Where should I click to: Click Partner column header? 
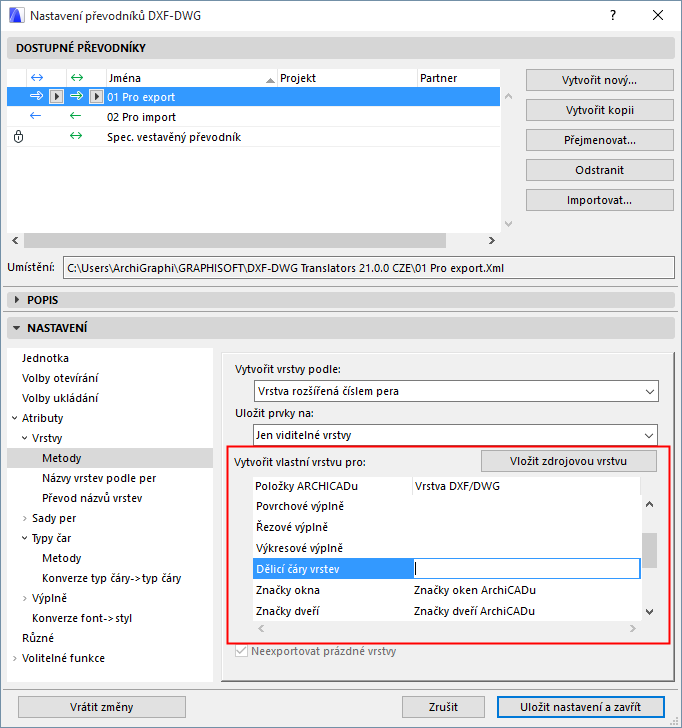pyautogui.click(x=459, y=78)
